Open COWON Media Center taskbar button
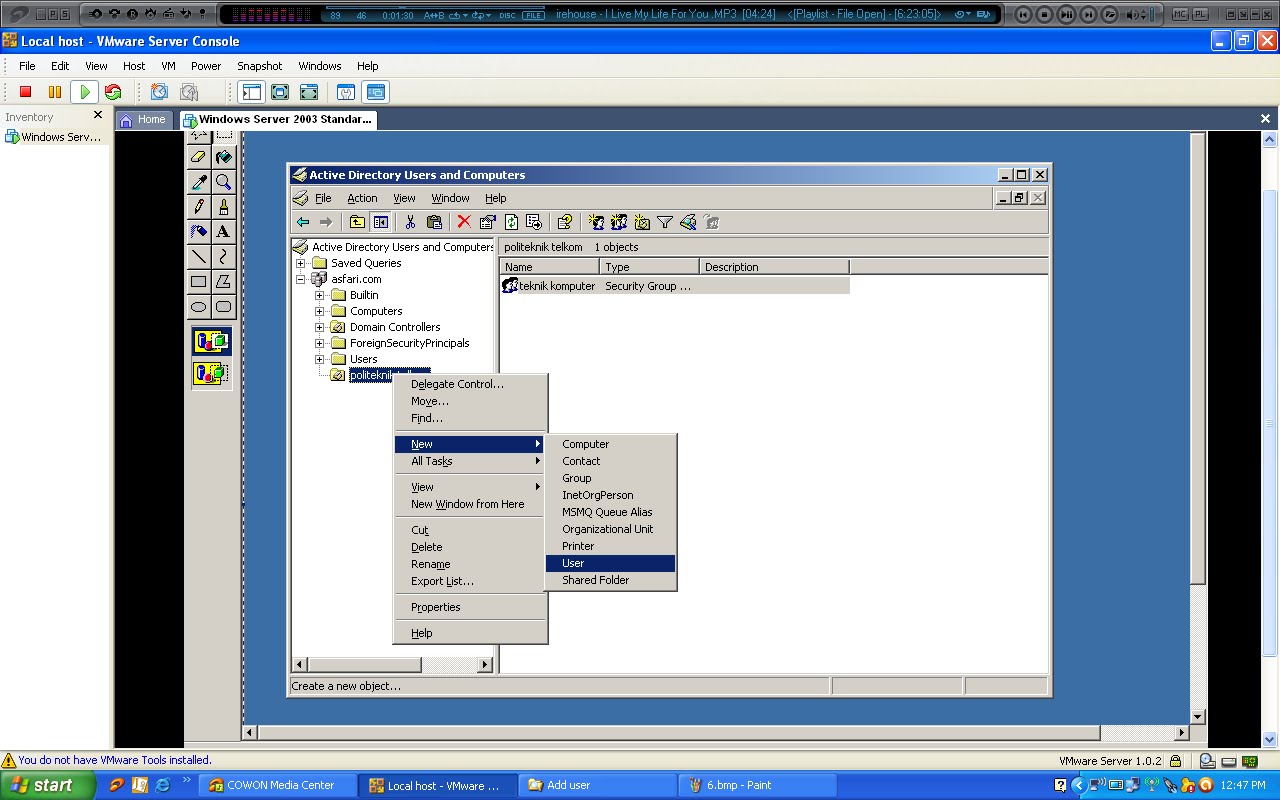This screenshot has height=800, width=1280. [279, 785]
